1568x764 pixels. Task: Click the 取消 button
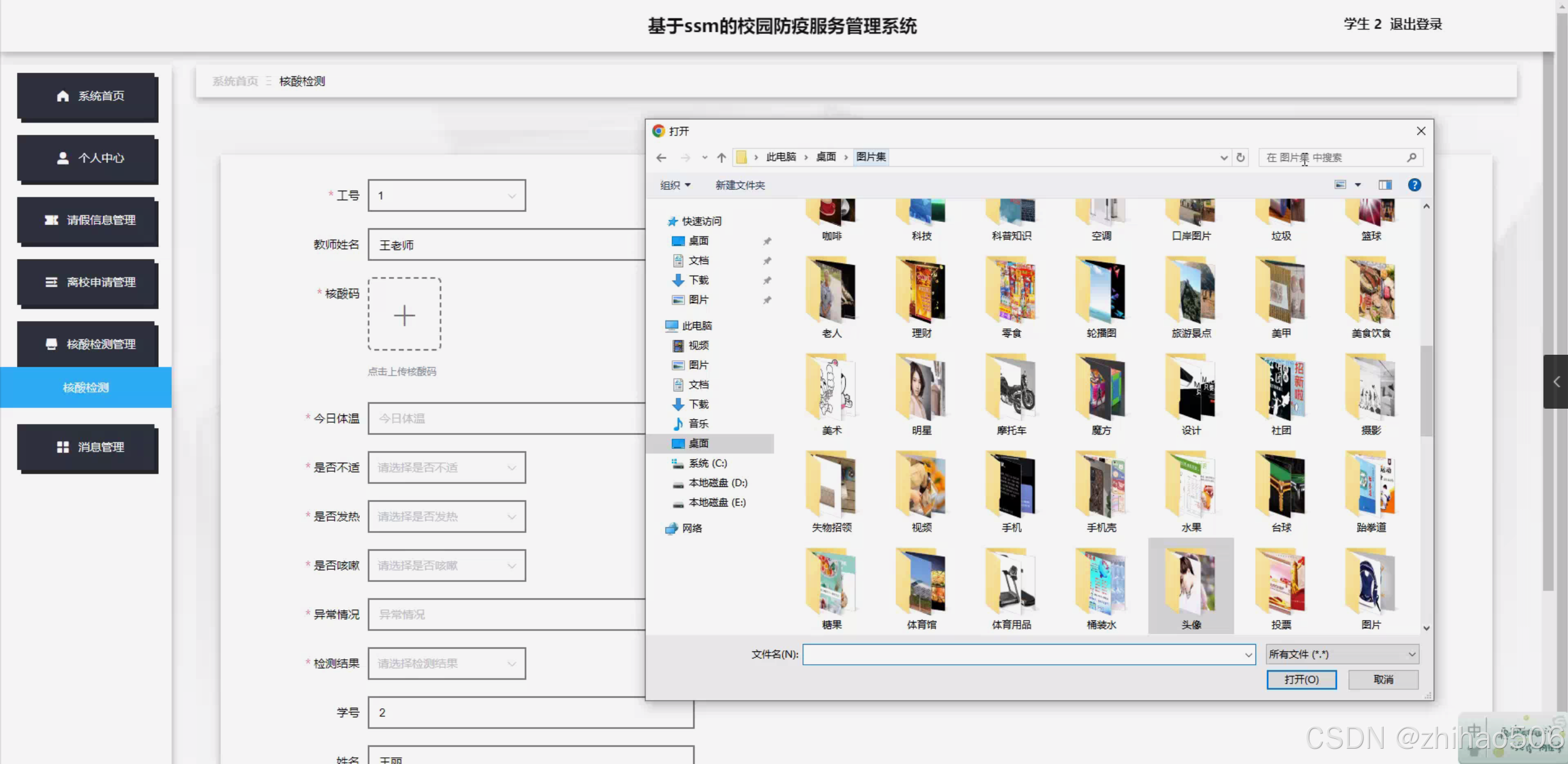pos(1383,679)
